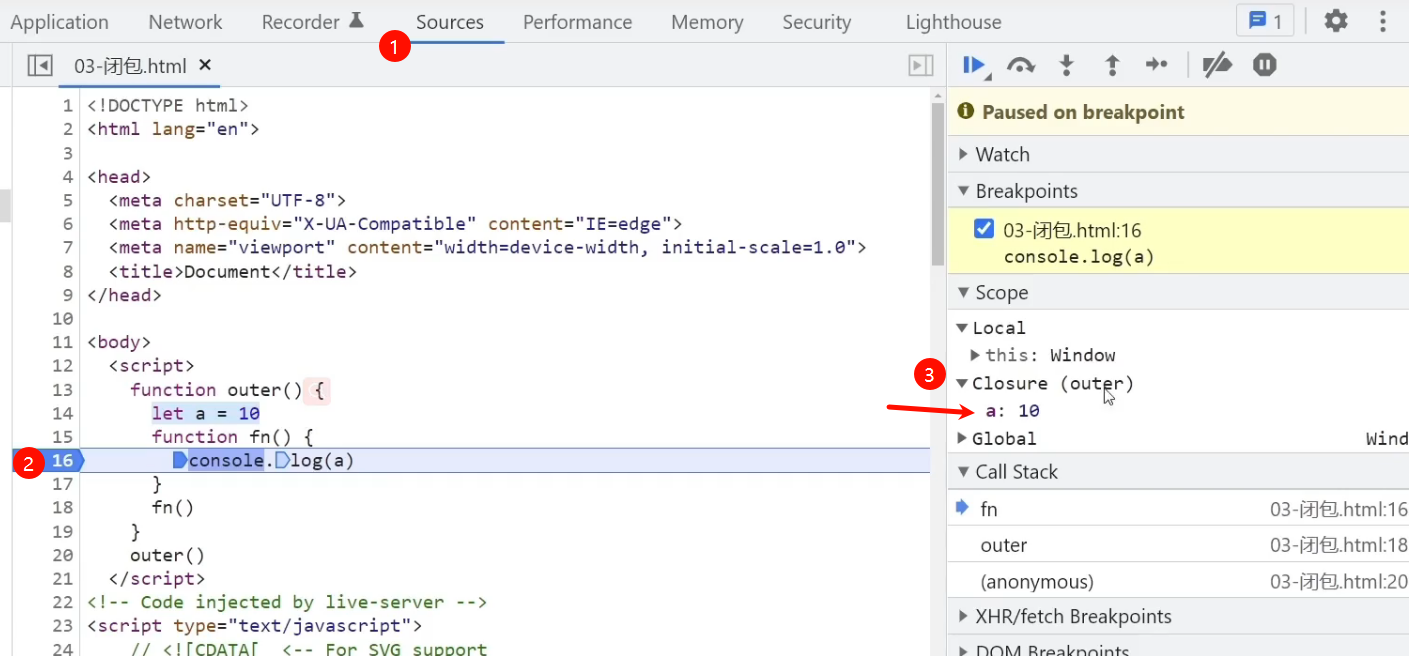
Task: Open 03-闭包.html:18 source link
Action: point(1339,545)
